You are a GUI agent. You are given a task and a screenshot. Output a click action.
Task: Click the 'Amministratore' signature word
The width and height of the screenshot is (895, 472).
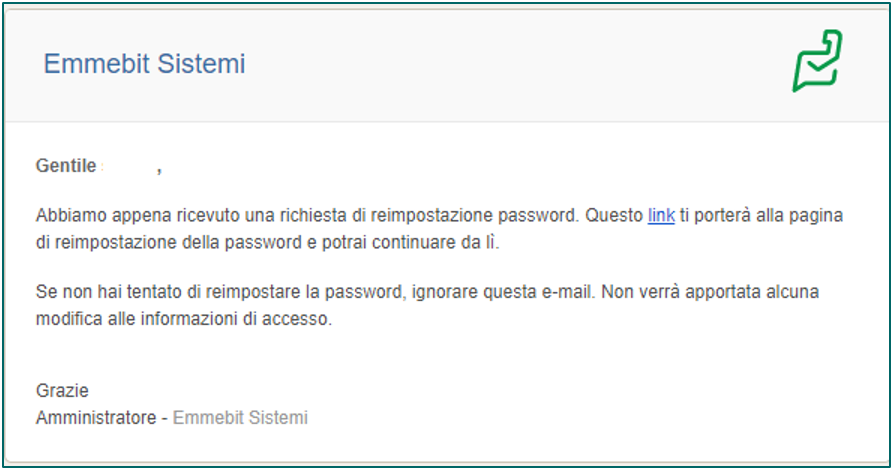click(x=96, y=417)
